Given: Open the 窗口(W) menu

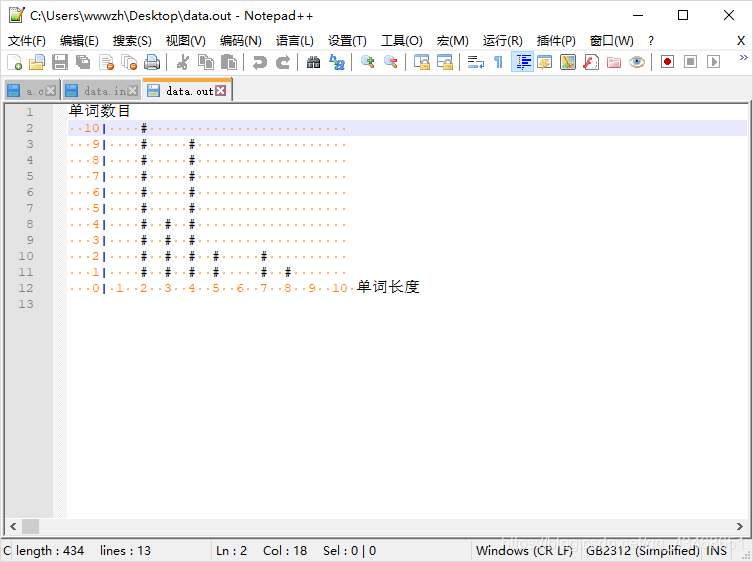Looking at the screenshot, I should click(x=611, y=41).
